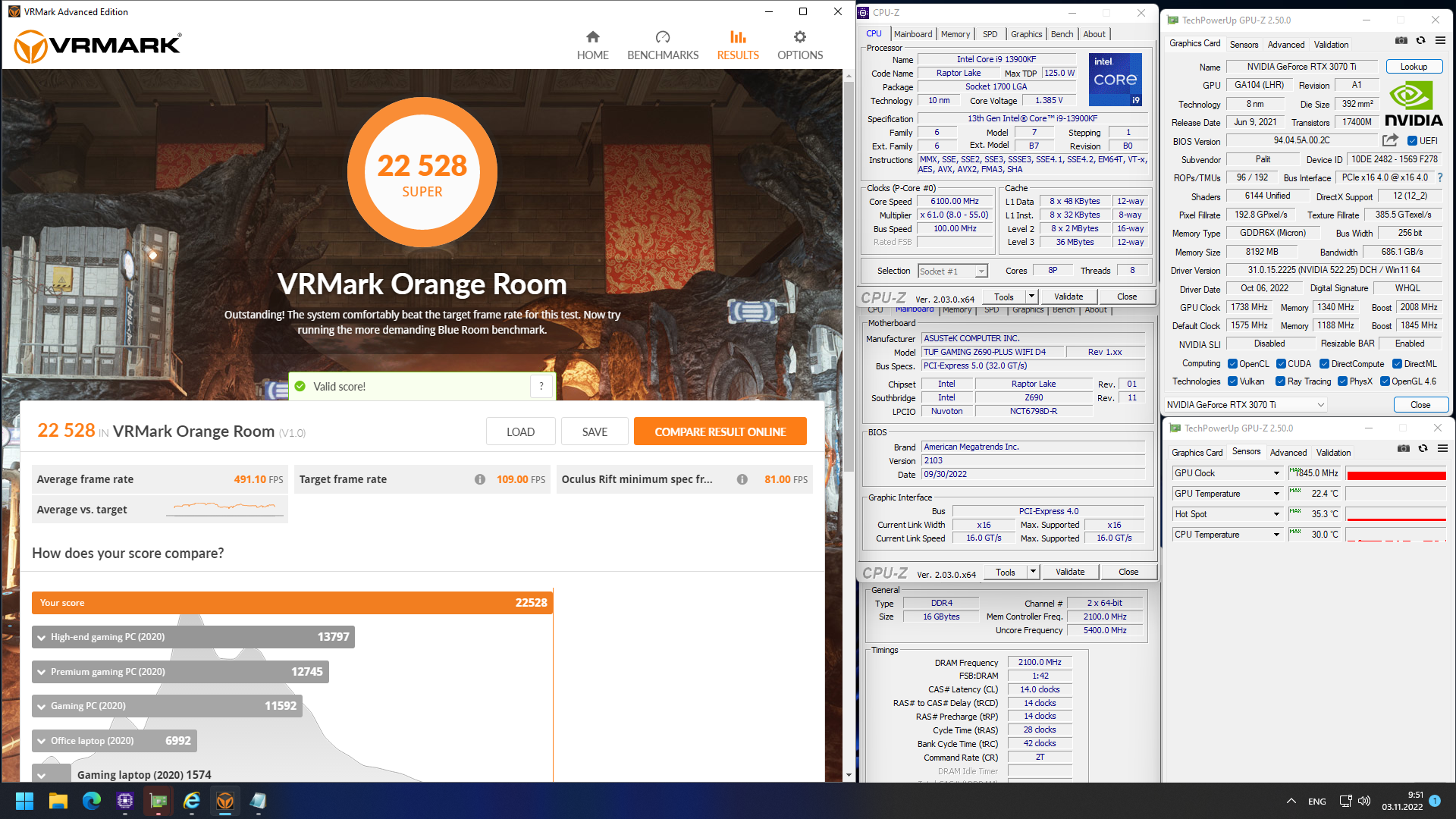
Task: Toggle DirectML checkbox in GPU-Z
Action: pyautogui.click(x=1397, y=364)
